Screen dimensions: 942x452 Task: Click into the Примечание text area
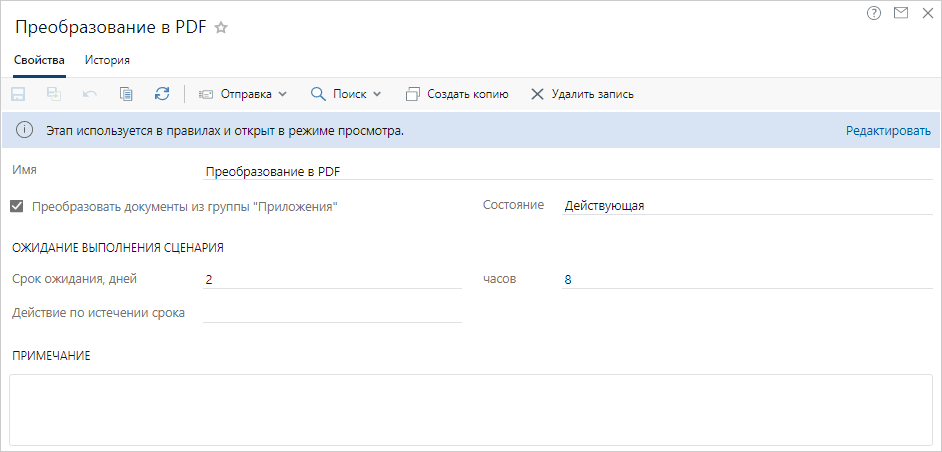[470, 409]
